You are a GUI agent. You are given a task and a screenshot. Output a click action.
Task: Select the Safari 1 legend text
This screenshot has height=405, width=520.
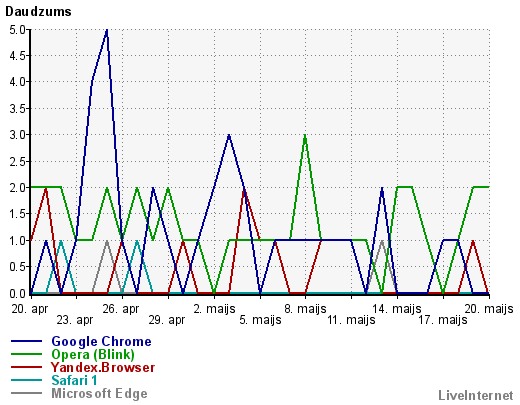click(x=74, y=380)
